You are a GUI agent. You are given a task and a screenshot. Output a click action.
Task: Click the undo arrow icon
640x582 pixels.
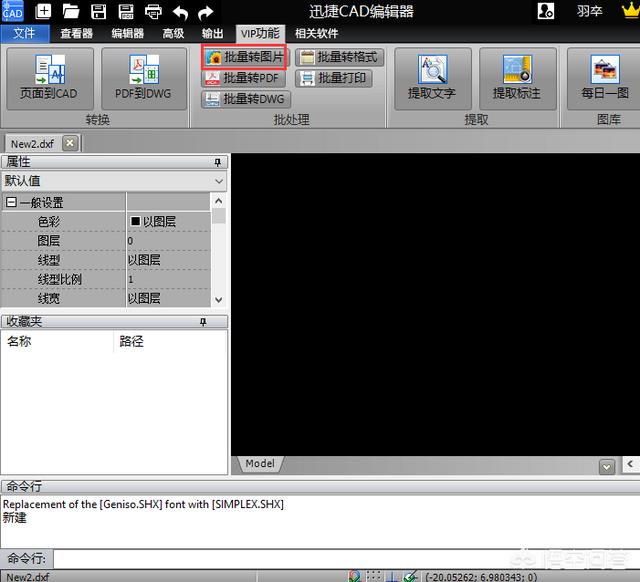click(x=180, y=12)
